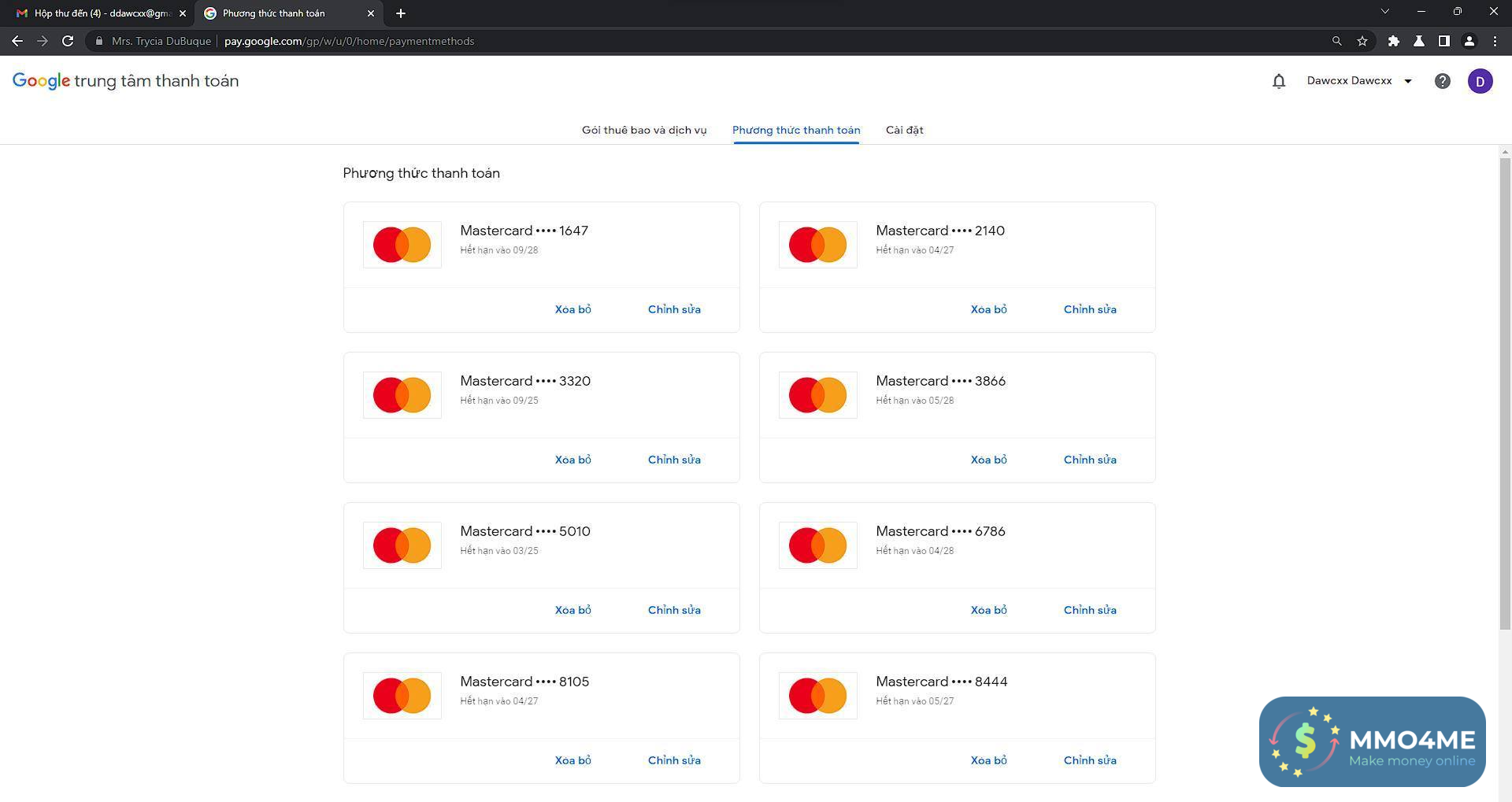Screen dimensions: 1512x802
Task: Click Mastercard logo for card 1647
Action: point(402,245)
